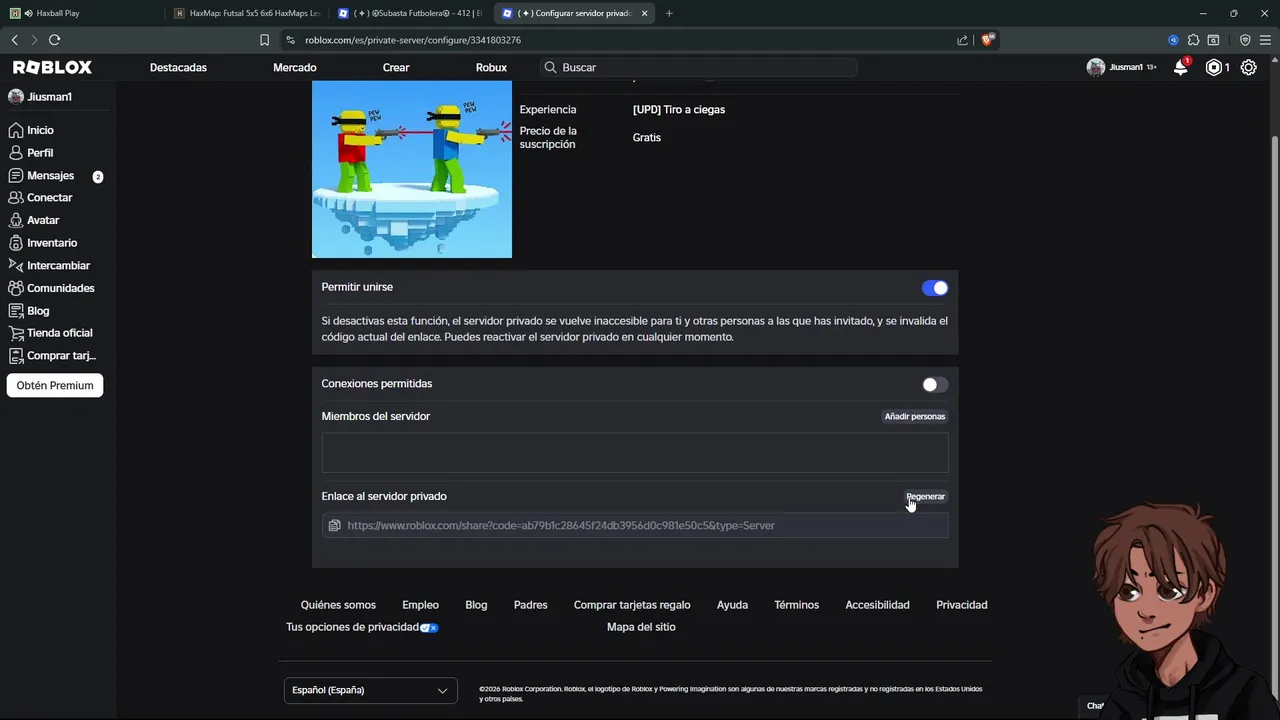The width and height of the screenshot is (1280, 720).
Task: Open the notifications bell
Action: tap(1181, 67)
